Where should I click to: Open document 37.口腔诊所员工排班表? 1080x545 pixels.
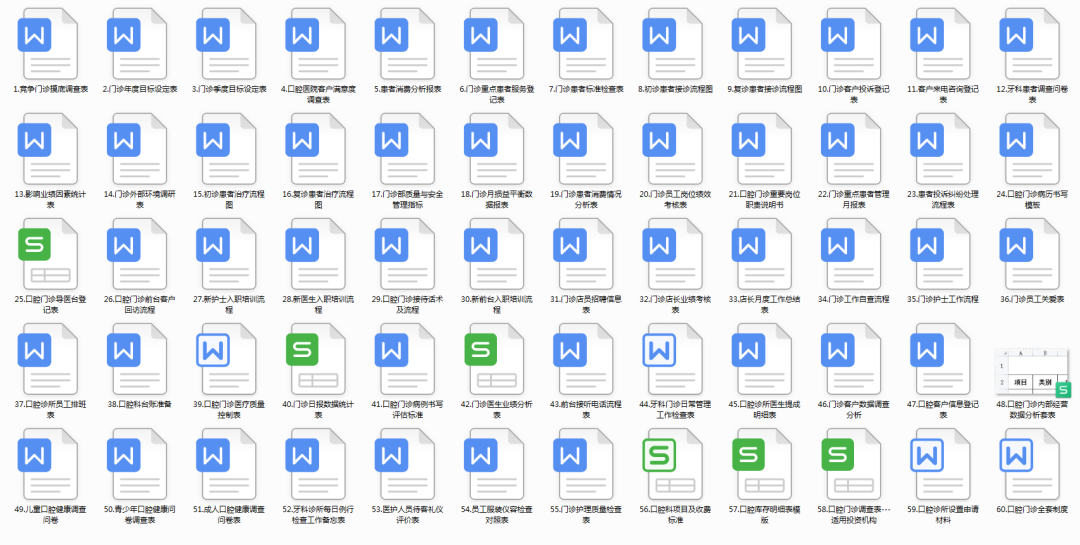pyautogui.click(x=50, y=360)
